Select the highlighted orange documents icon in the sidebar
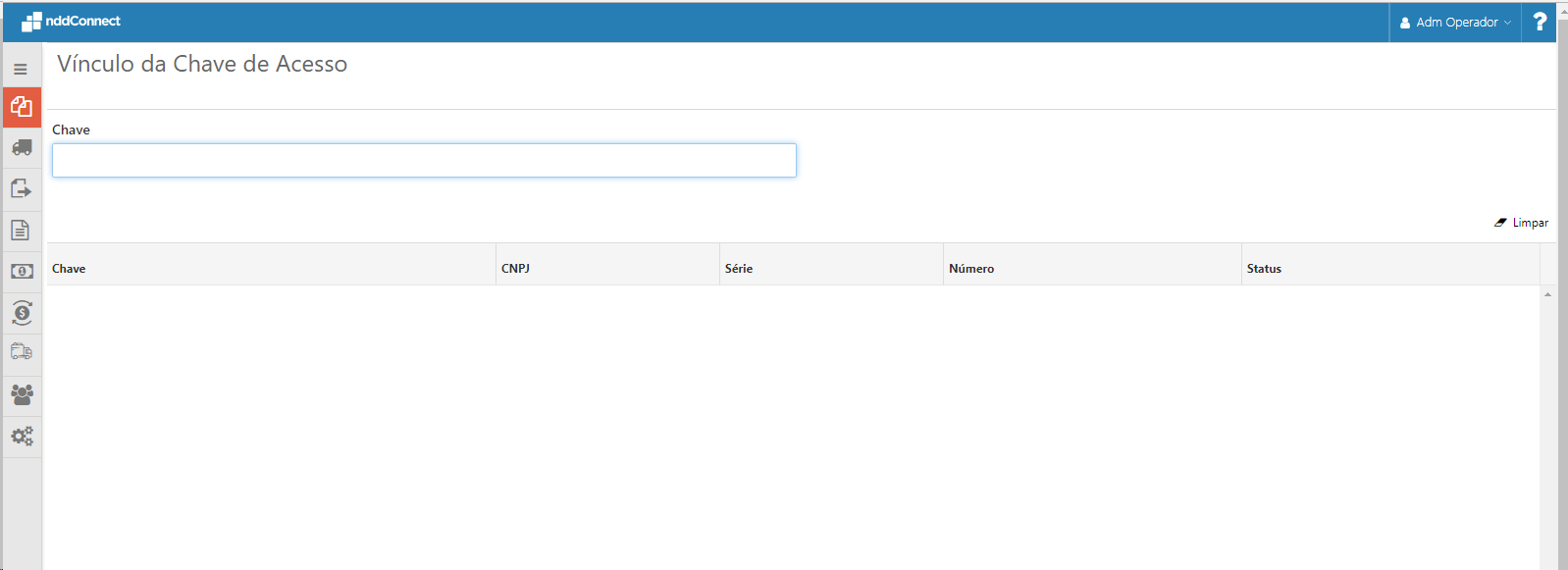Screen dimensions: 1568x570 [22, 107]
